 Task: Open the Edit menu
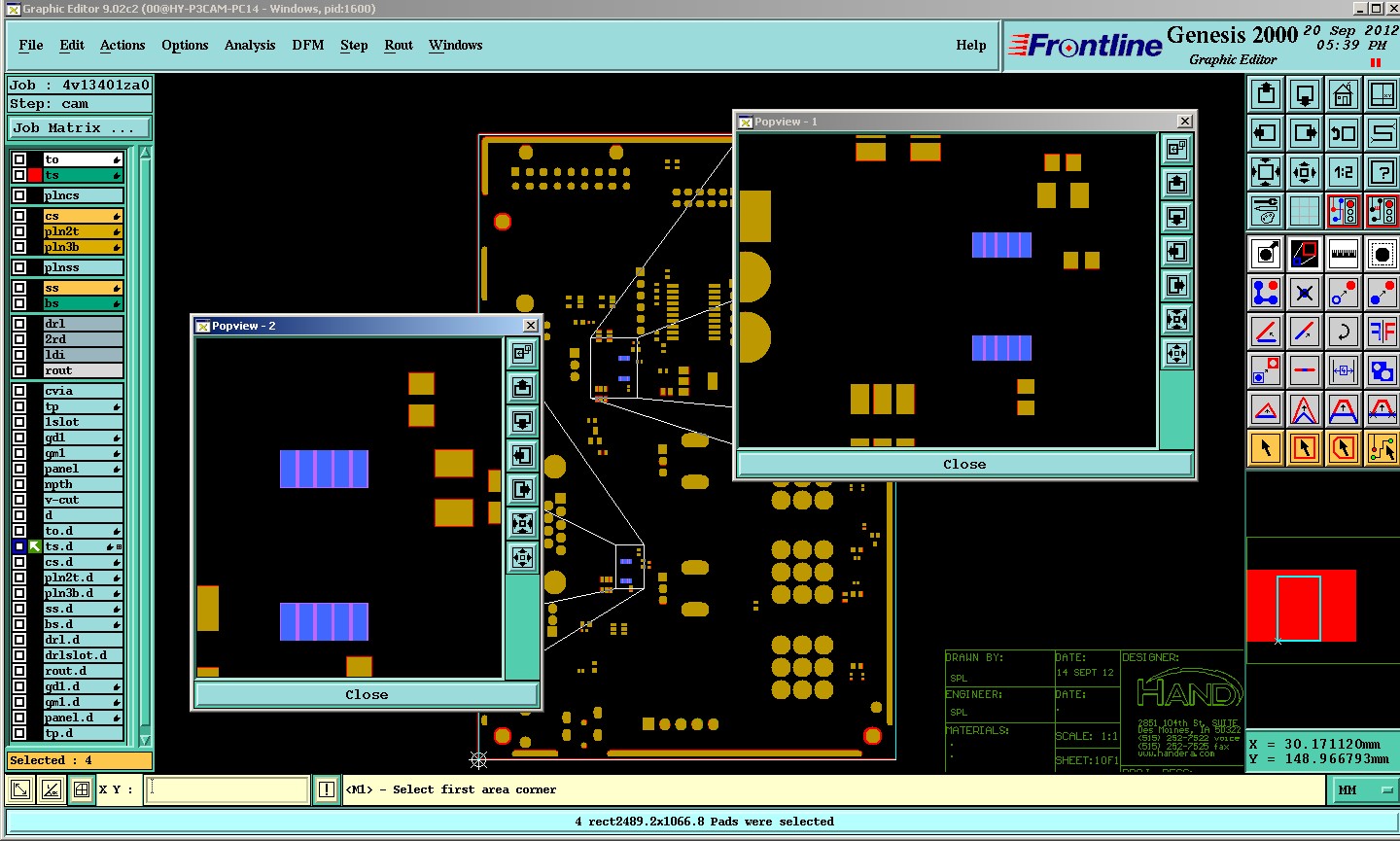pyautogui.click(x=72, y=45)
